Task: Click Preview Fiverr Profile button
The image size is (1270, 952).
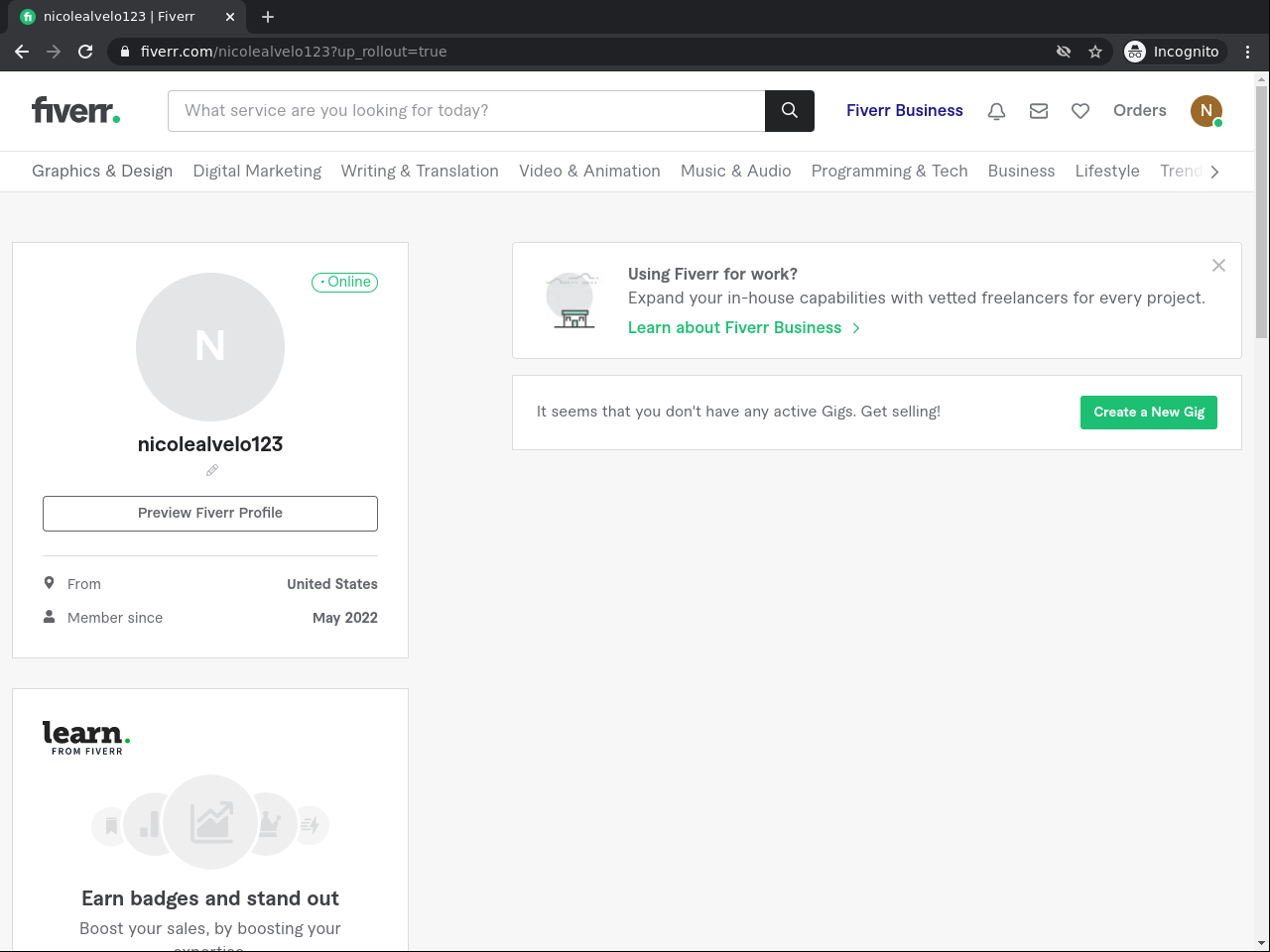Action: click(210, 514)
